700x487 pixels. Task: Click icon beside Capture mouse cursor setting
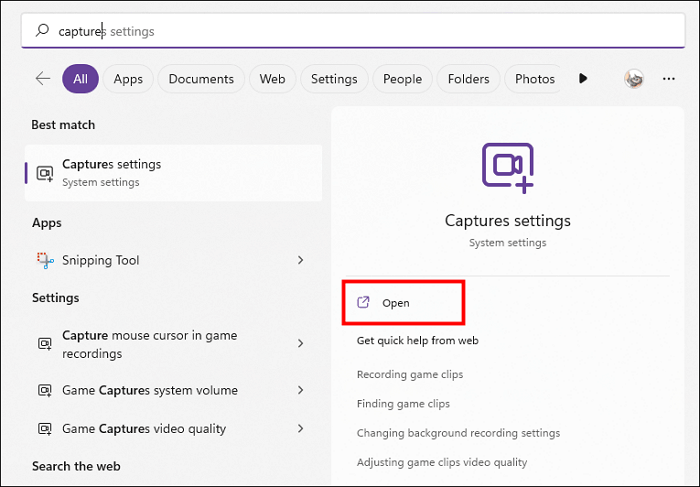(x=45, y=344)
